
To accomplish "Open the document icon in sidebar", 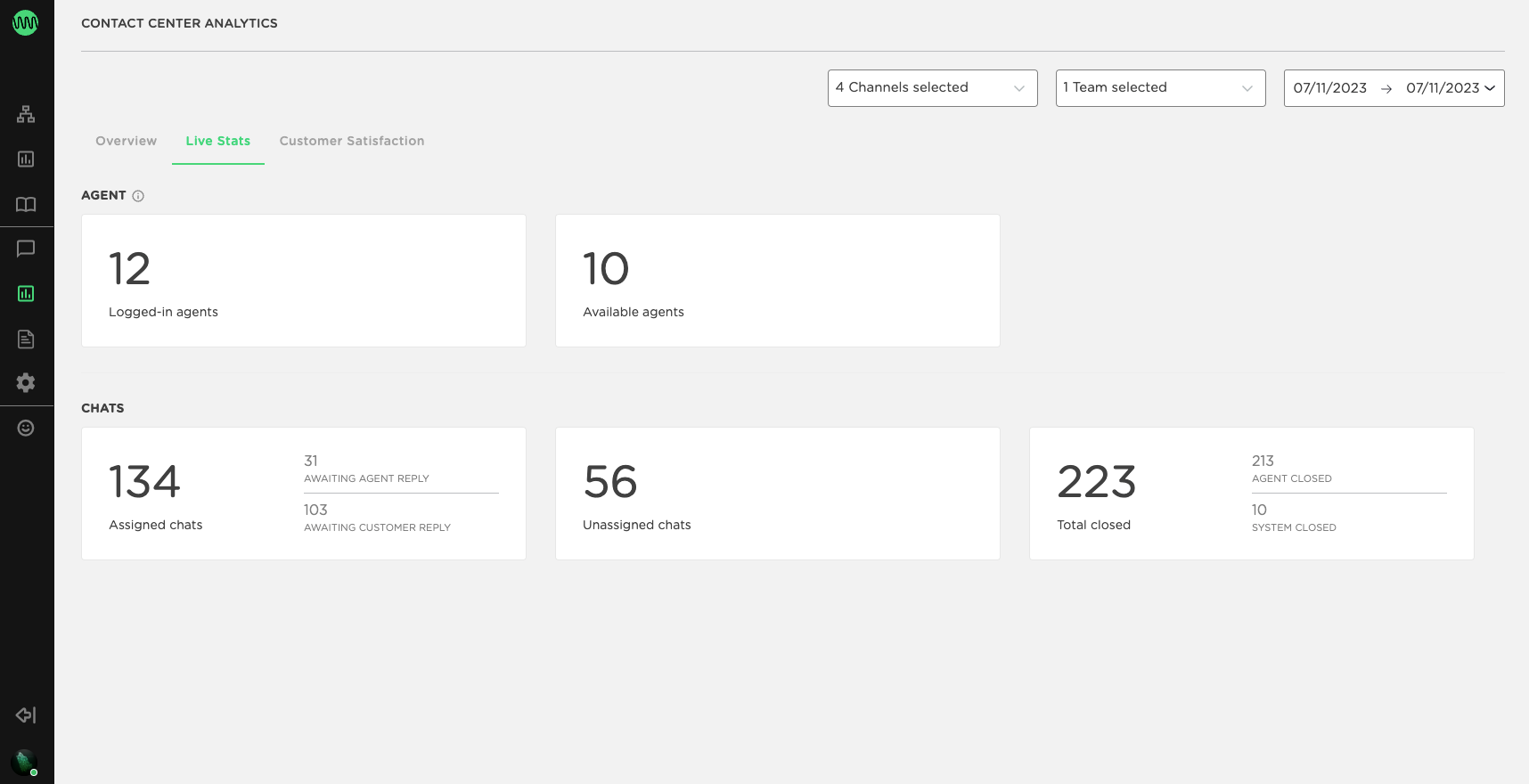I will coord(26,339).
